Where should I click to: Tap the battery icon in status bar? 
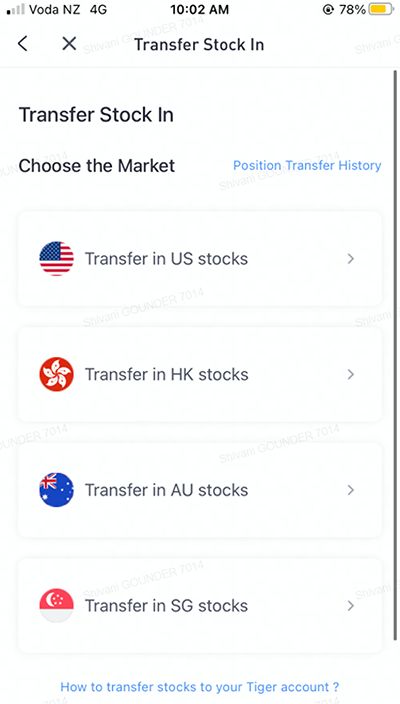click(381, 9)
